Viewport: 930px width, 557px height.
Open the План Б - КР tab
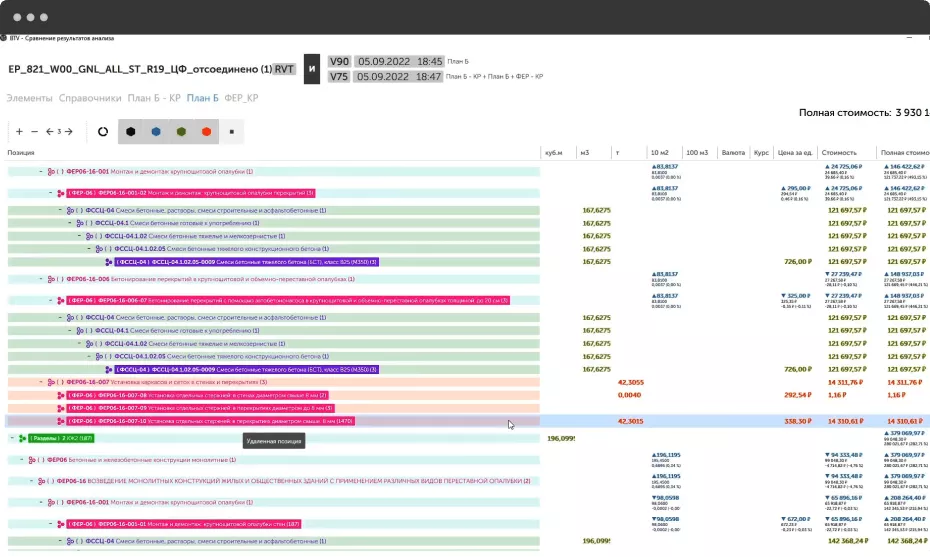(x=153, y=98)
